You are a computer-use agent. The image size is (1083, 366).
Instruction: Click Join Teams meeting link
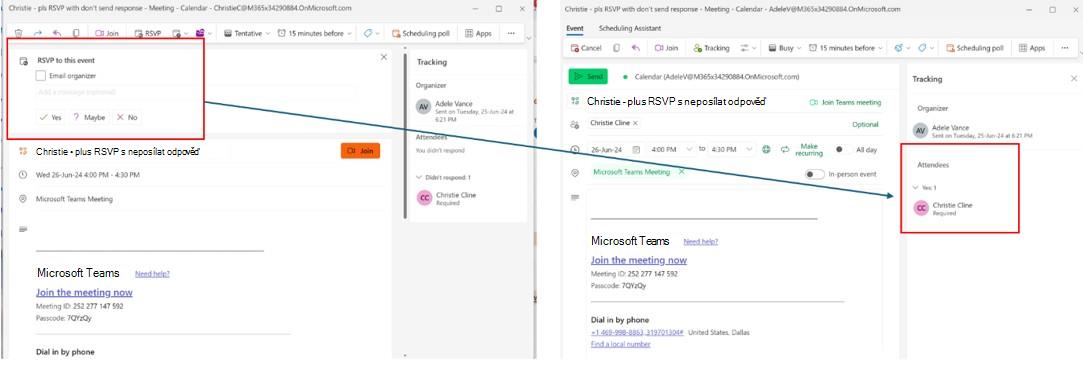(x=845, y=102)
